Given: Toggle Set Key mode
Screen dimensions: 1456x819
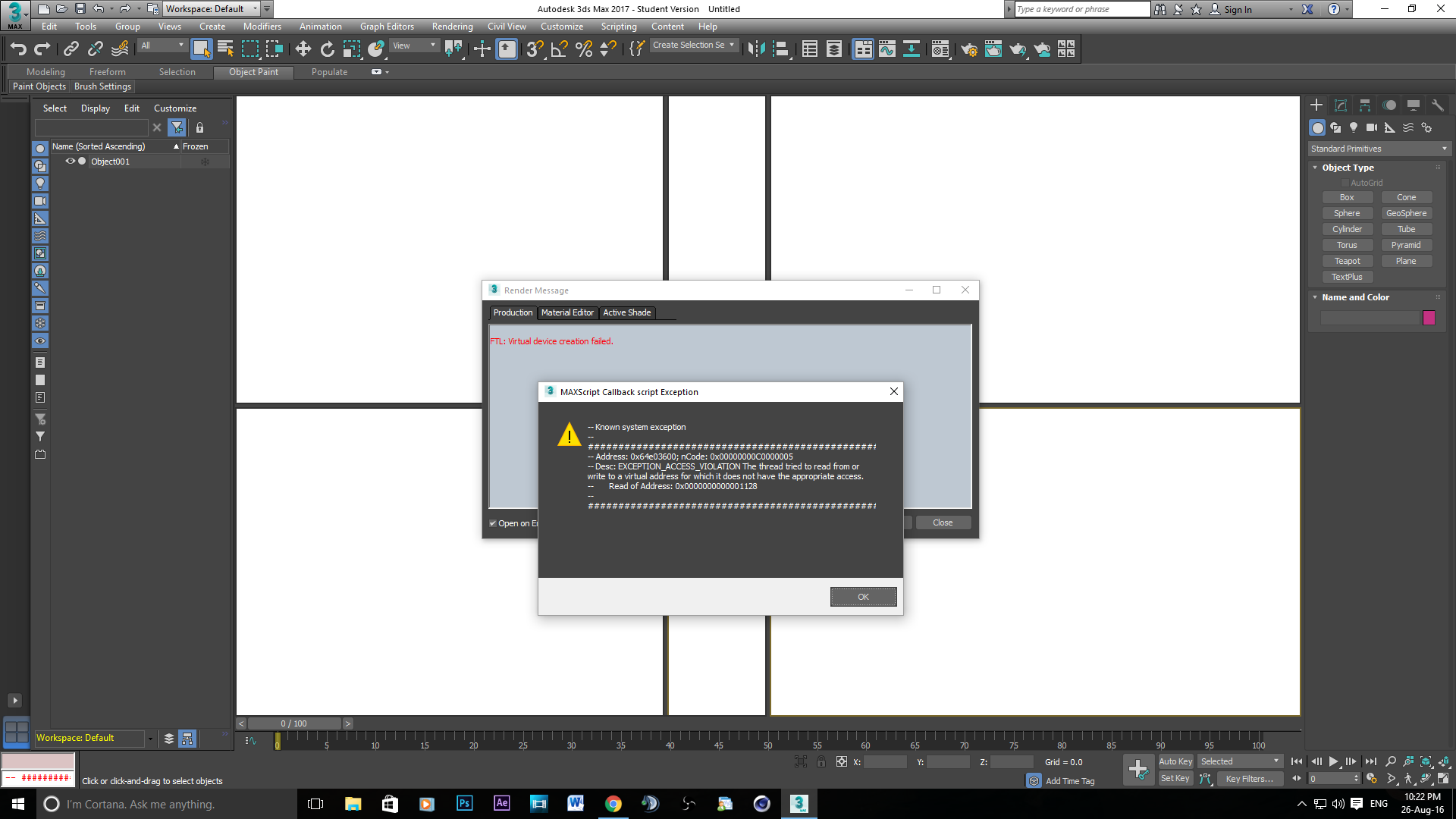Looking at the screenshot, I should (1175, 779).
